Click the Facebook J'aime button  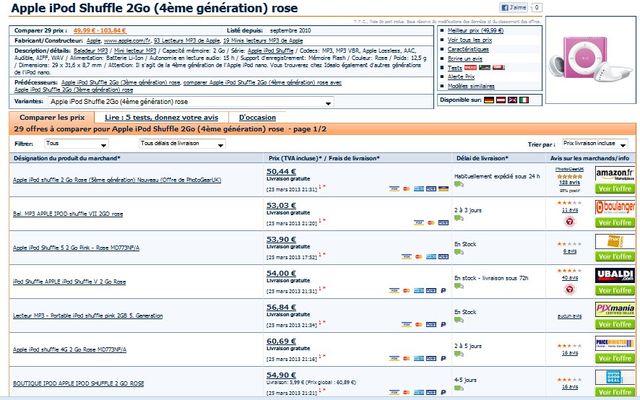click(x=513, y=7)
